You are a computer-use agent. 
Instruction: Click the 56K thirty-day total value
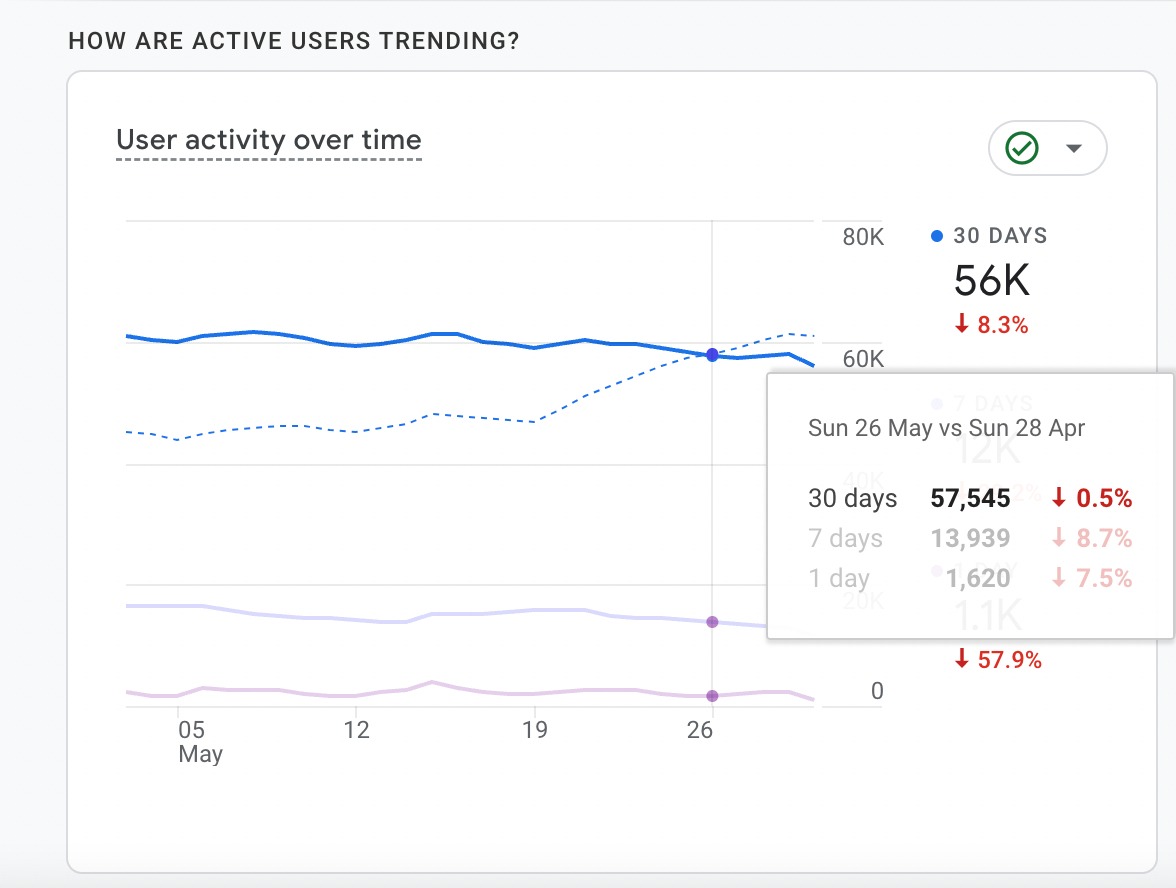click(992, 280)
